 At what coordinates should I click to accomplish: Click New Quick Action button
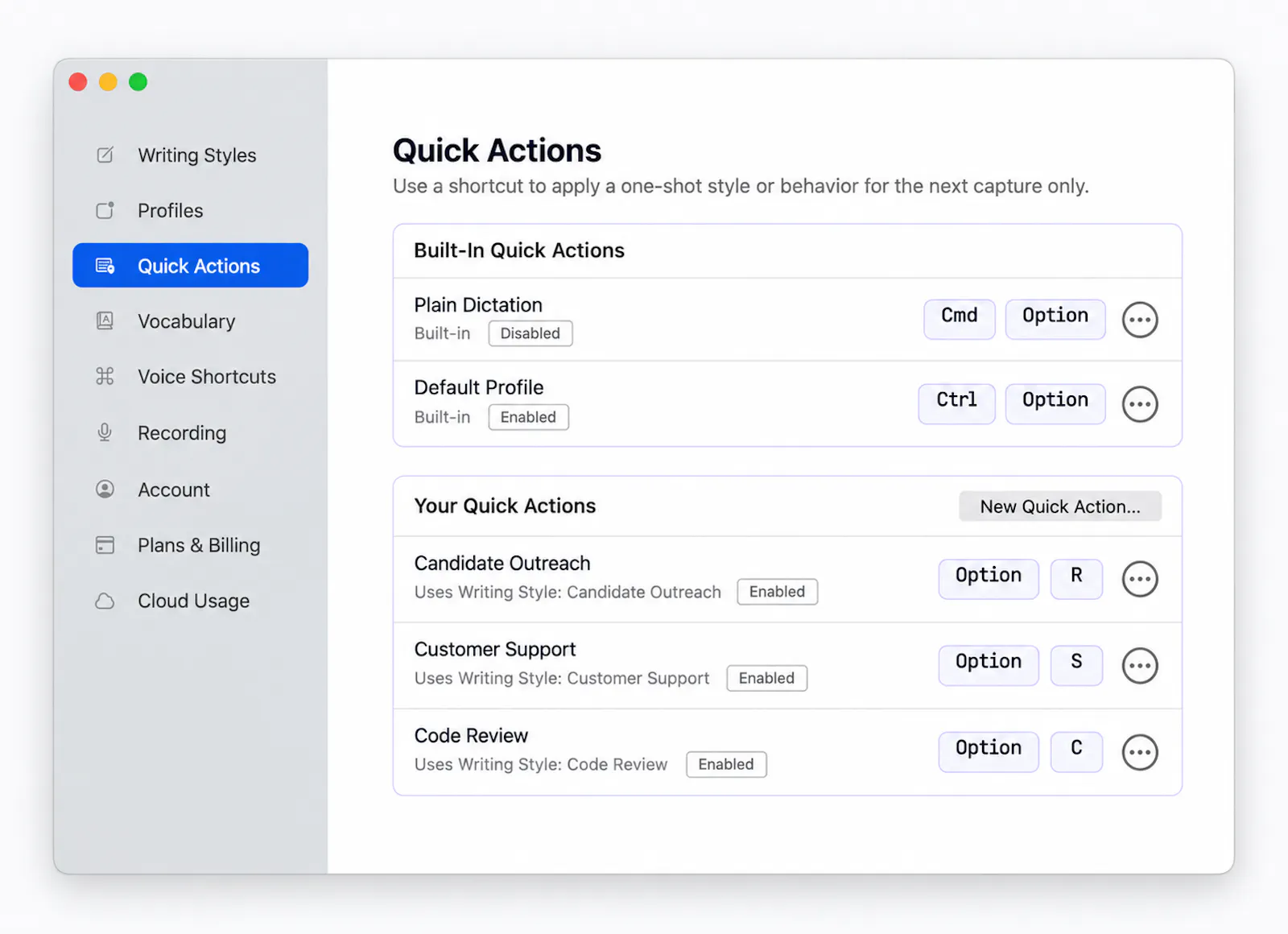pos(1060,506)
